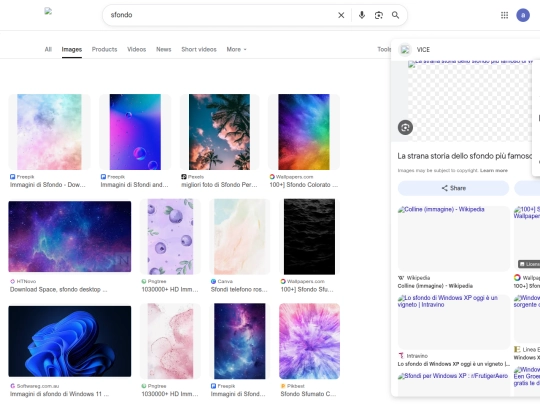This screenshot has height=405, width=540.
Task: Open the purple nebula Freepik thumbnail
Action: (240, 341)
